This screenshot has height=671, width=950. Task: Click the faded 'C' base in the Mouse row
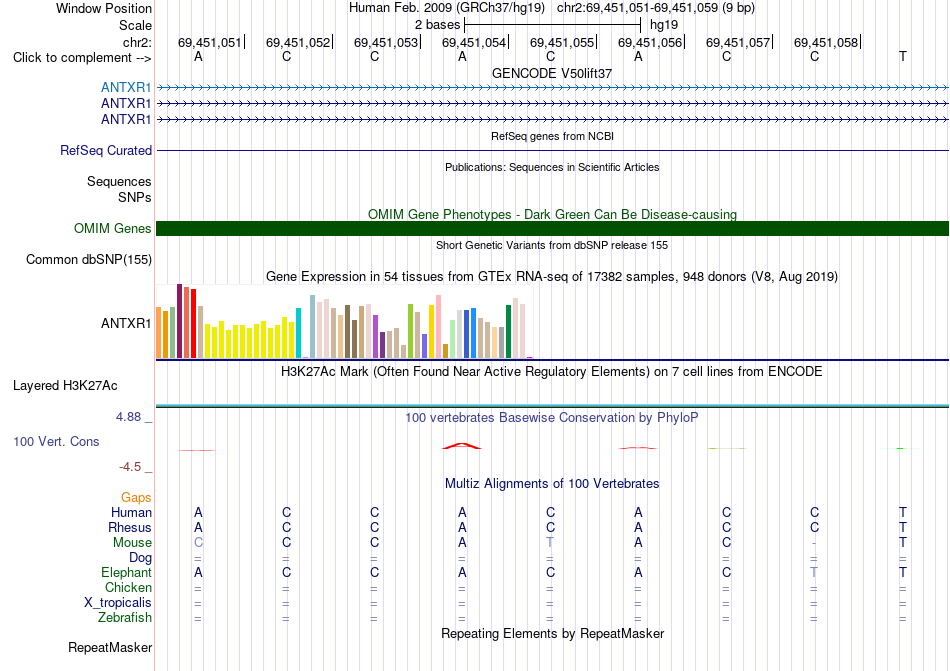tap(198, 543)
